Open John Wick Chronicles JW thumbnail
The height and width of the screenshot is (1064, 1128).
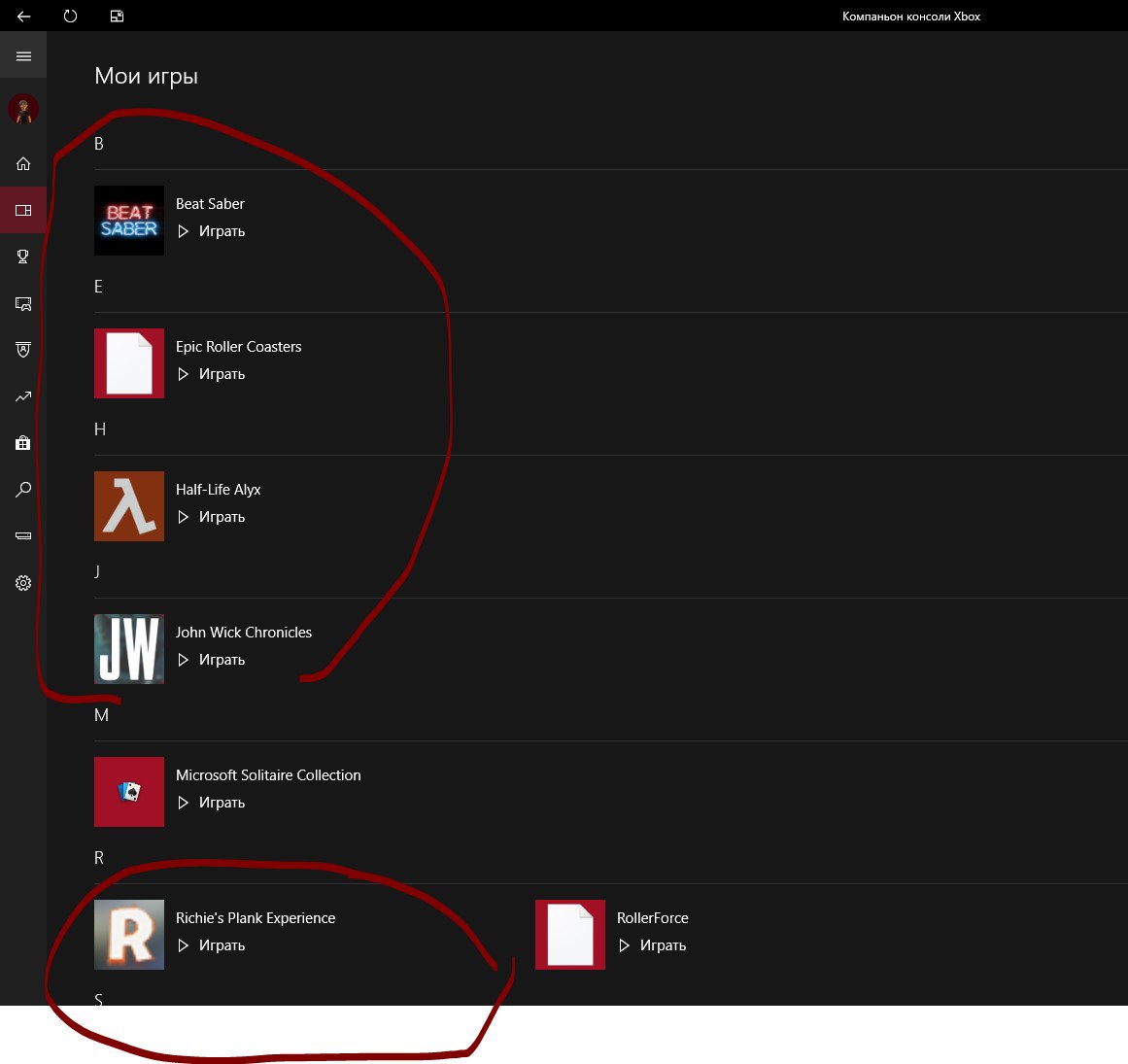pyautogui.click(x=129, y=649)
